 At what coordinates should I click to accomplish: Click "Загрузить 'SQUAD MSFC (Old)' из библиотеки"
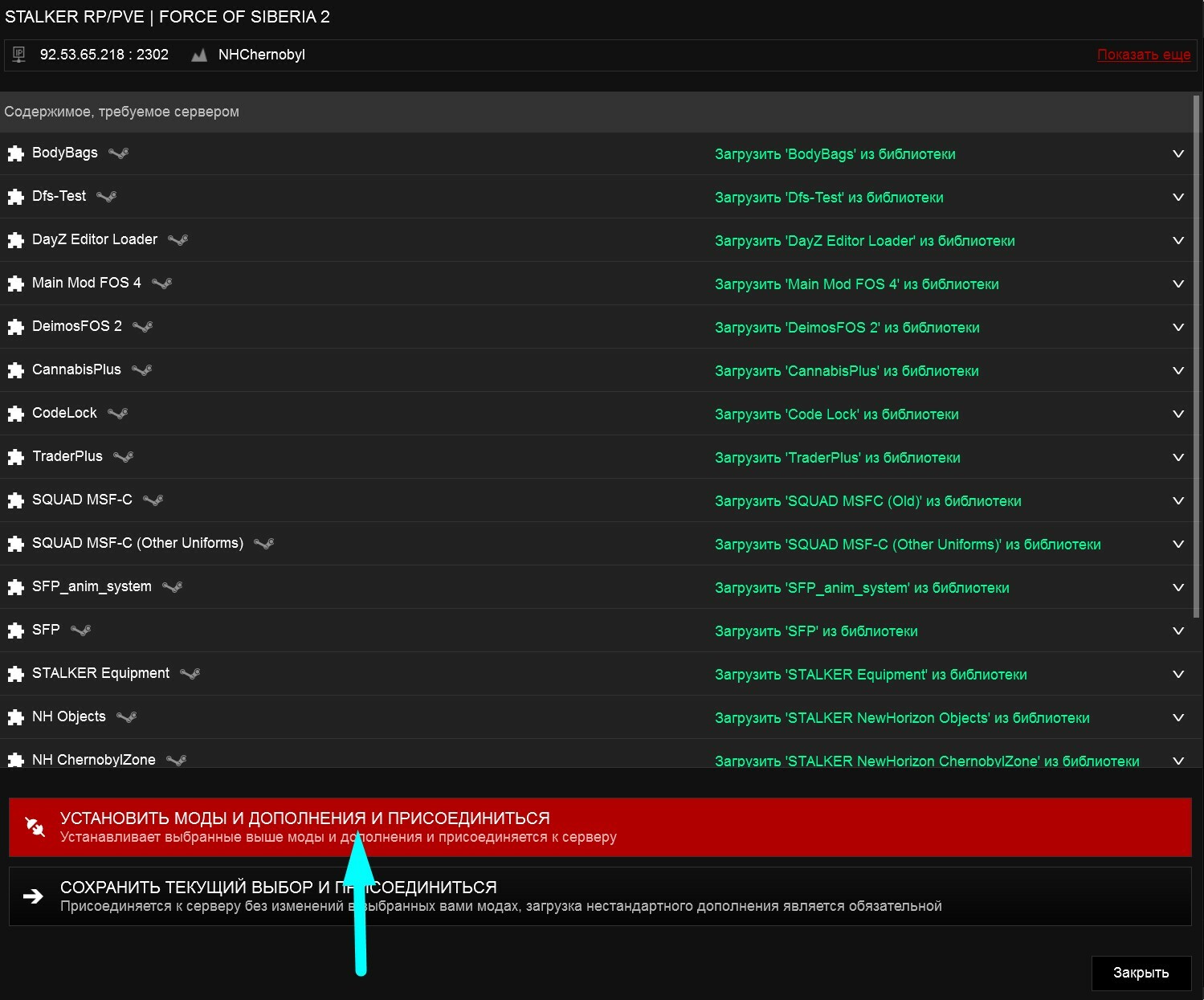point(868,501)
